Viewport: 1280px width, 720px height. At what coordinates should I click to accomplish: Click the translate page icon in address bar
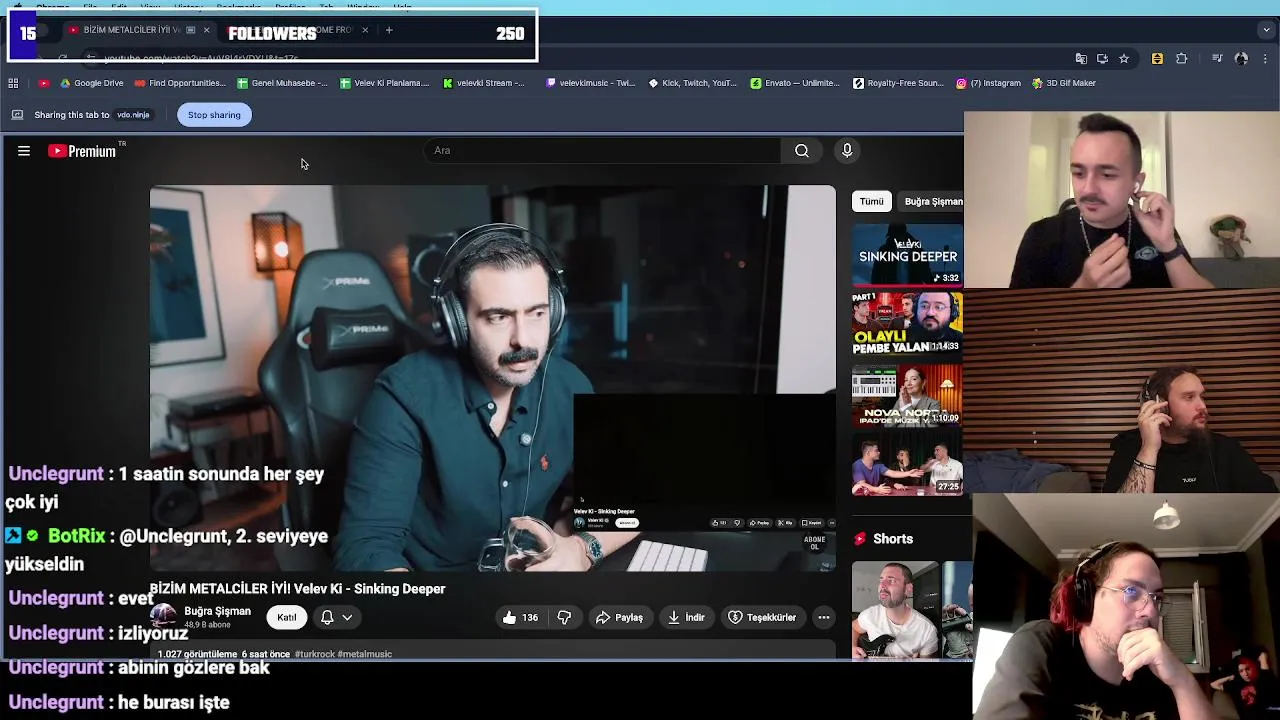point(1081,59)
